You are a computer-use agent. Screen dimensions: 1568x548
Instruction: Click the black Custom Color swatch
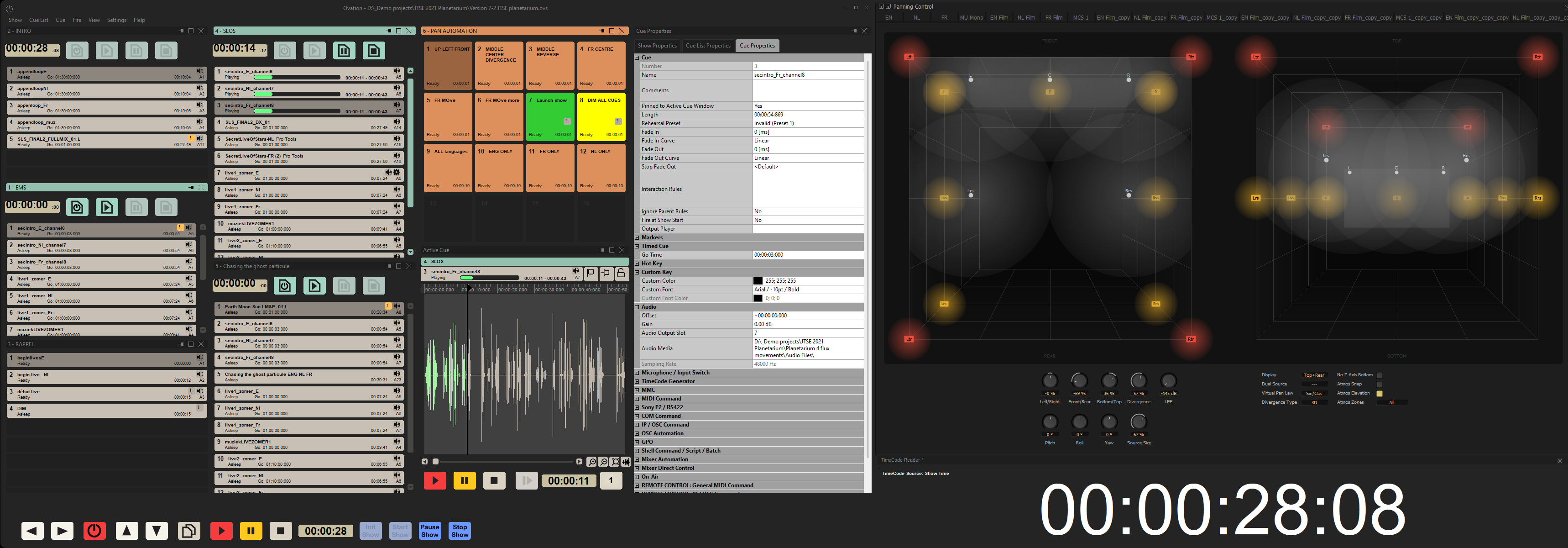[x=758, y=281]
